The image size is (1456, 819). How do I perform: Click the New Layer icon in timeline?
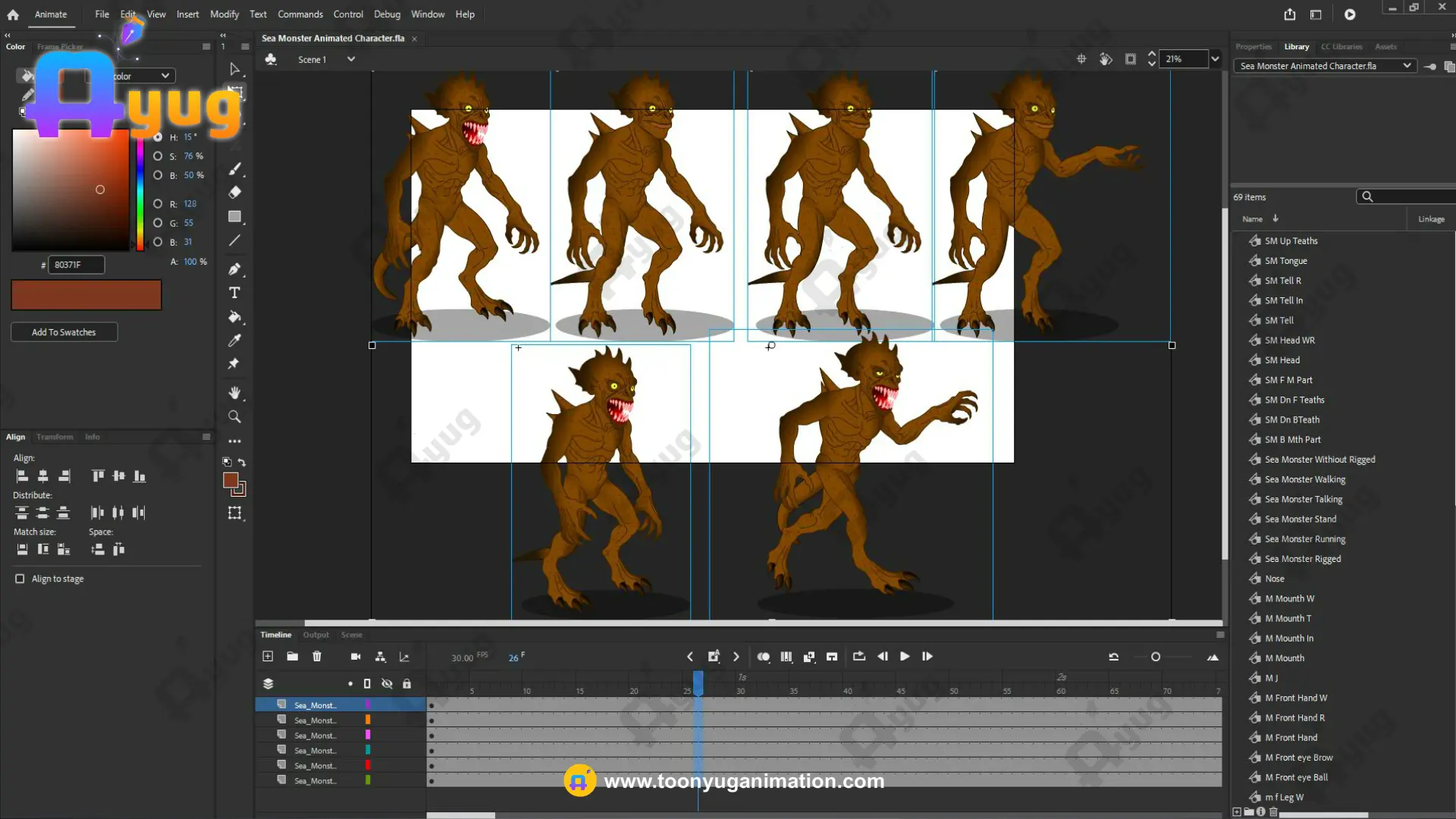[268, 657]
